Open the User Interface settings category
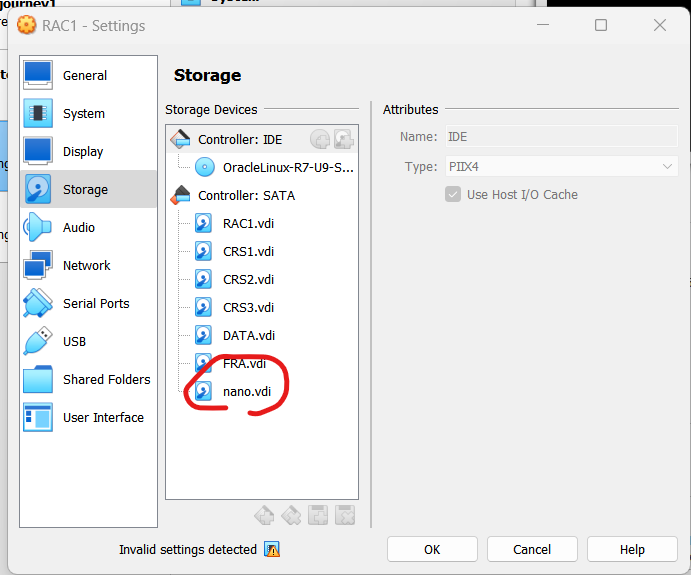 click(88, 417)
